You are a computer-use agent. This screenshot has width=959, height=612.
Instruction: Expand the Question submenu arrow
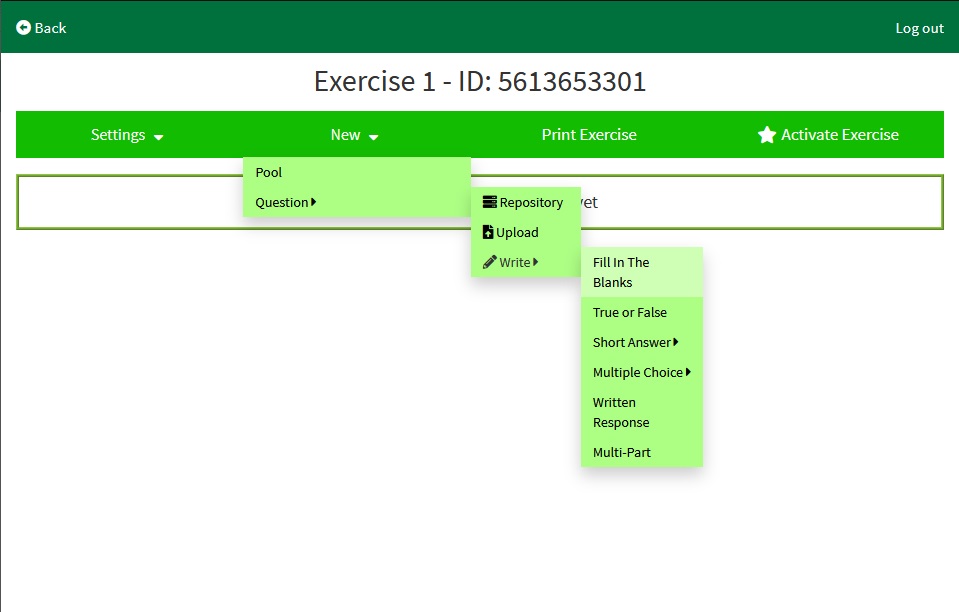tap(314, 202)
